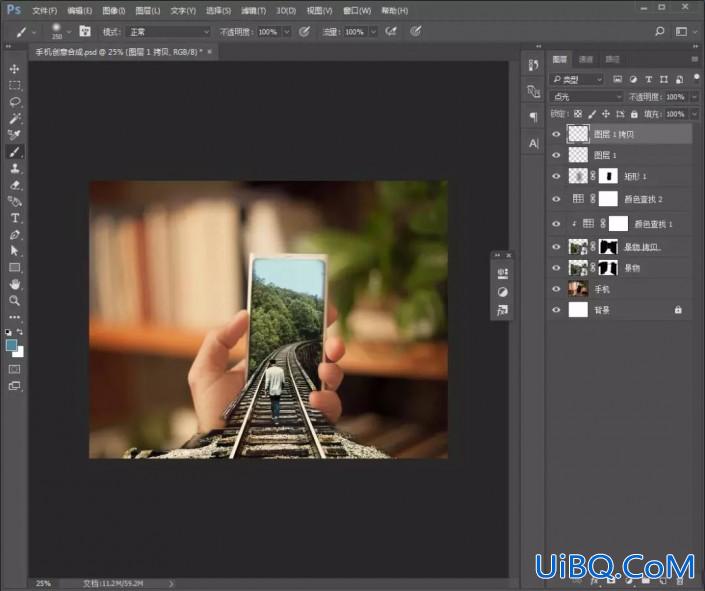705x591 pixels.
Task: Toggle visibility of 图层 1 拷贝 layer
Action: click(556, 134)
